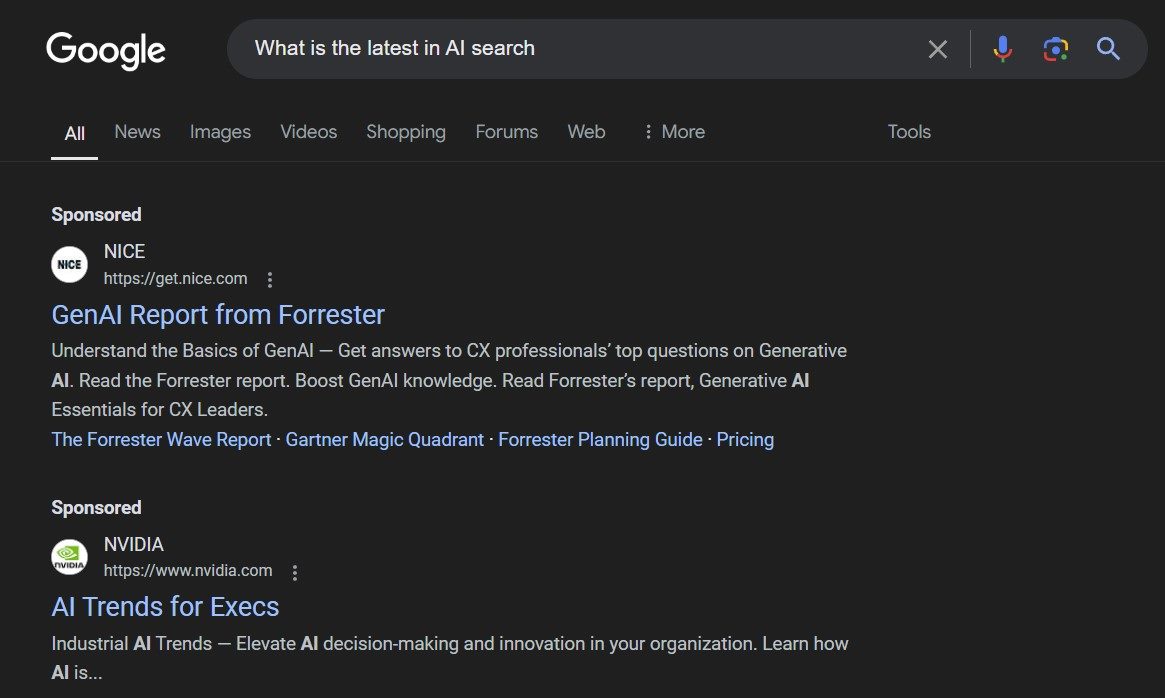This screenshot has height=698, width=1165.
Task: Switch to the Forums tab
Action: [506, 132]
